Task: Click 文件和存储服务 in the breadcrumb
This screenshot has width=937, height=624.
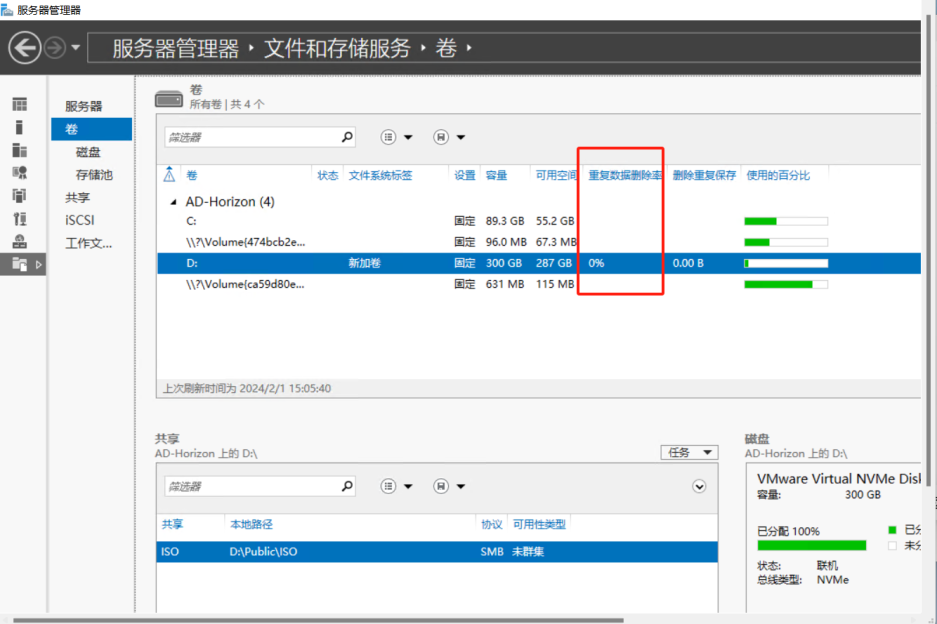Action: (337, 48)
